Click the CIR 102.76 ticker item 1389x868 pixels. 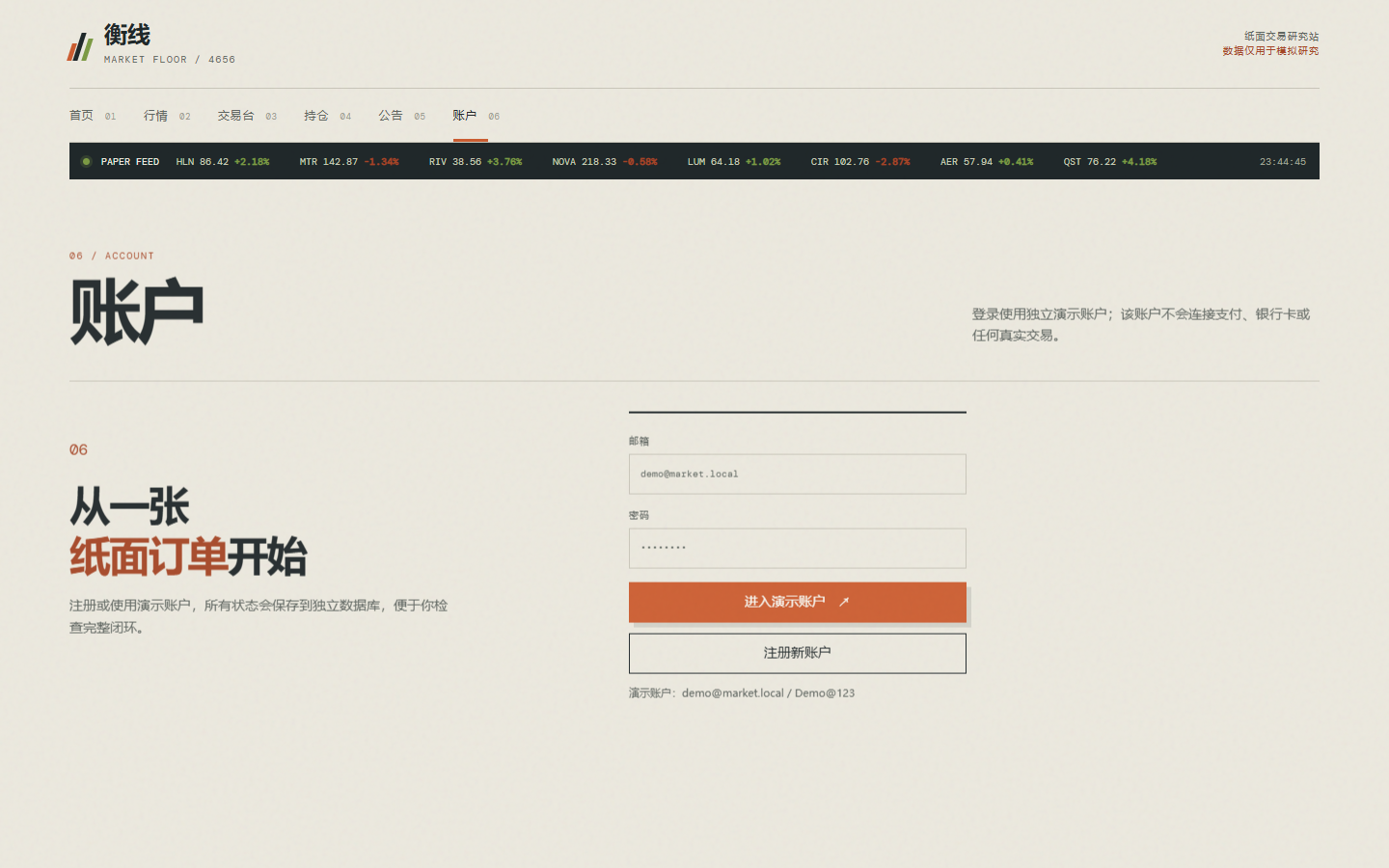point(860,162)
